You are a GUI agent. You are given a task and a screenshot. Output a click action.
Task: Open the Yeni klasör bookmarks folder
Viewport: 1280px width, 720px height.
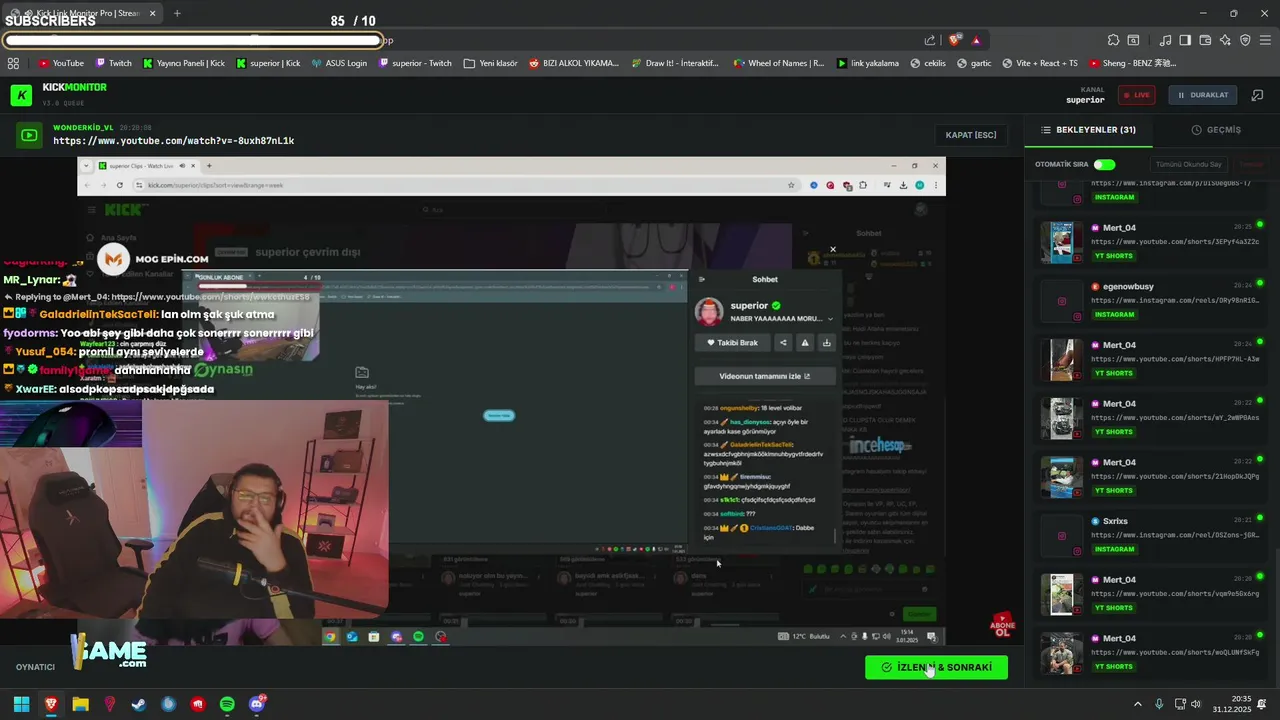(x=491, y=63)
